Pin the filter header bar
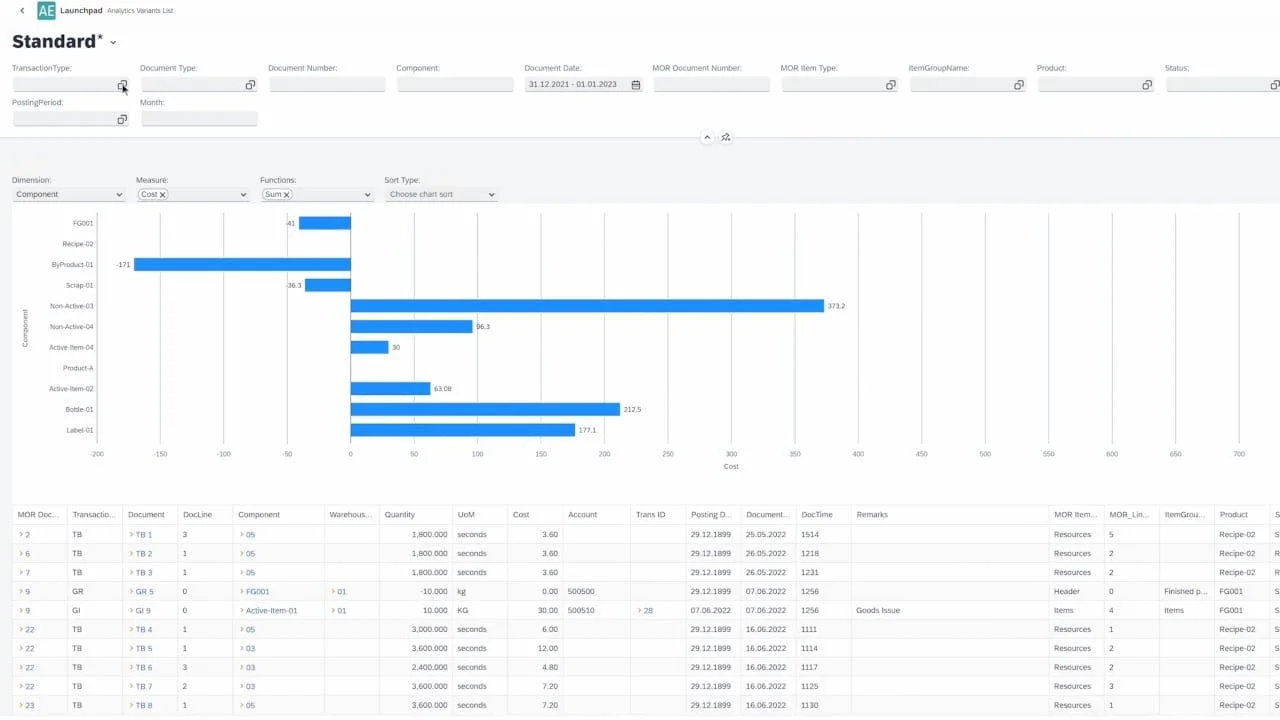 726,137
